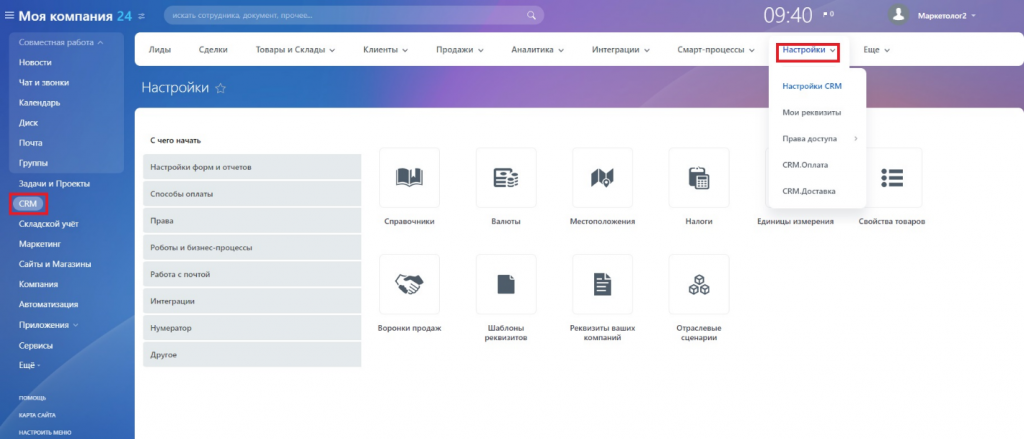Toggle the hamburger menu at top left
Image resolution: width=1024 pixels, height=439 pixels.
pos(10,15)
